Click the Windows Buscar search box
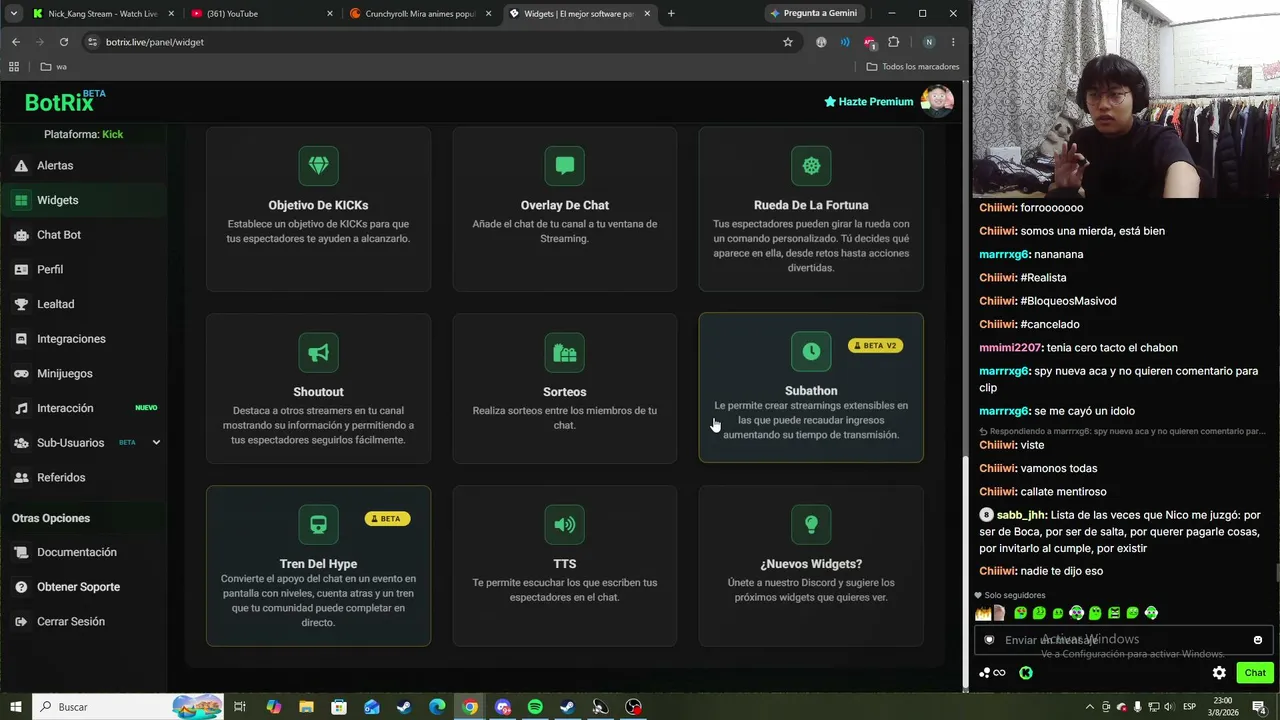The image size is (1280, 720). coord(128,707)
